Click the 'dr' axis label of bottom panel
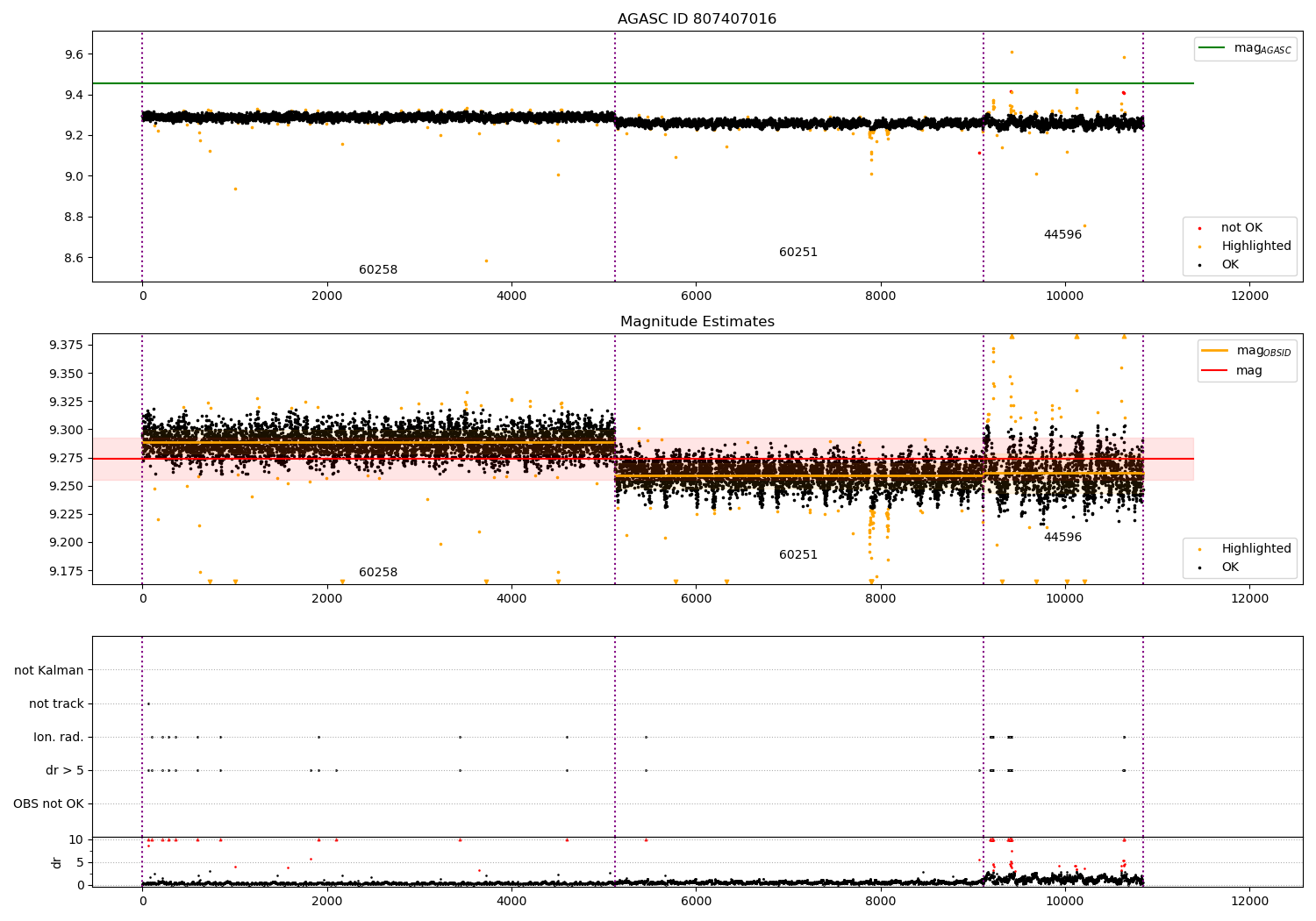Viewport: 1316px width, 921px height. (57, 863)
